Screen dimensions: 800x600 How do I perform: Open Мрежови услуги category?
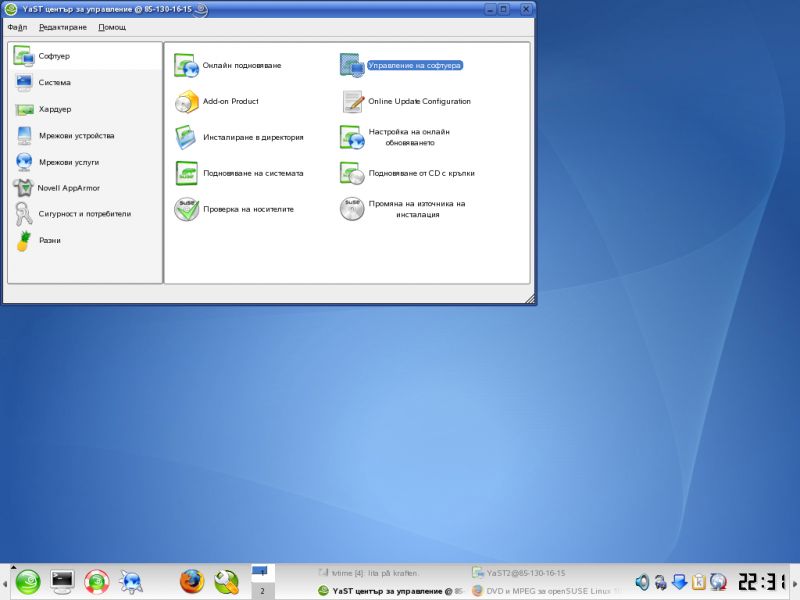(85, 162)
